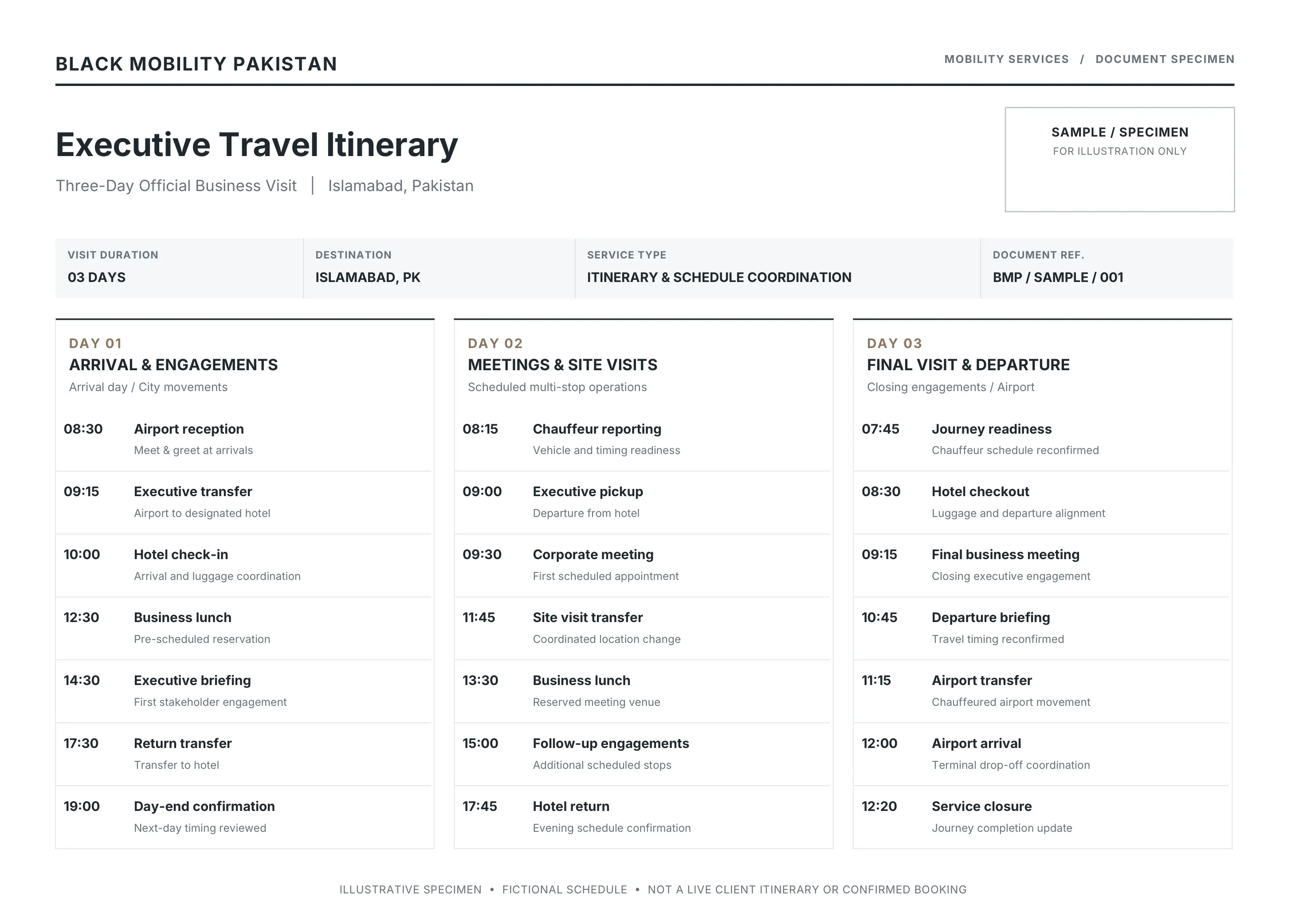Select the MEETINGS & SITE VISITS heading
Screen dimensions: 1307x924
(562, 365)
